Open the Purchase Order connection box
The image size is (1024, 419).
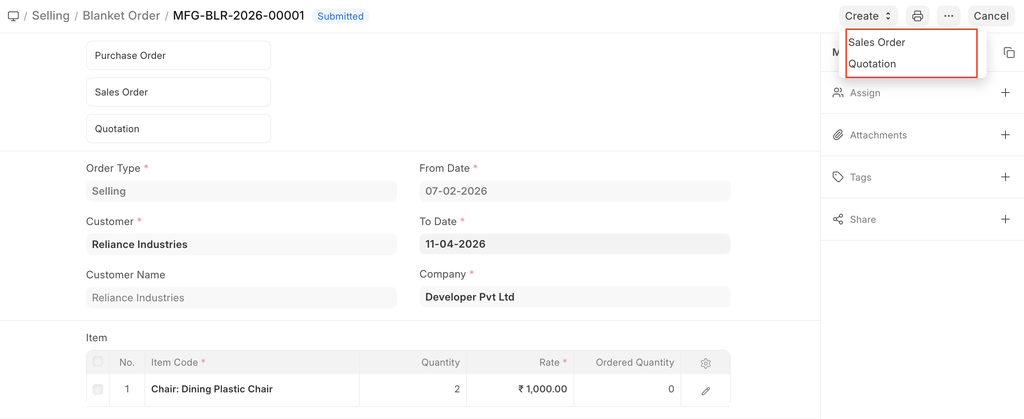(x=178, y=56)
